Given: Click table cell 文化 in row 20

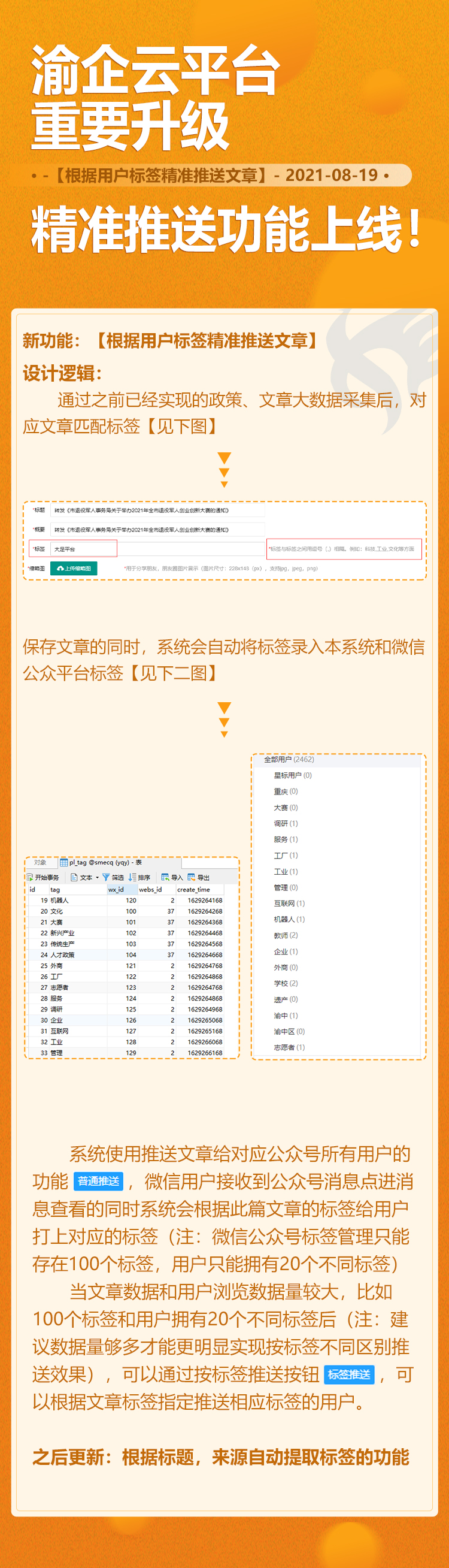Looking at the screenshot, I should 57,911.
